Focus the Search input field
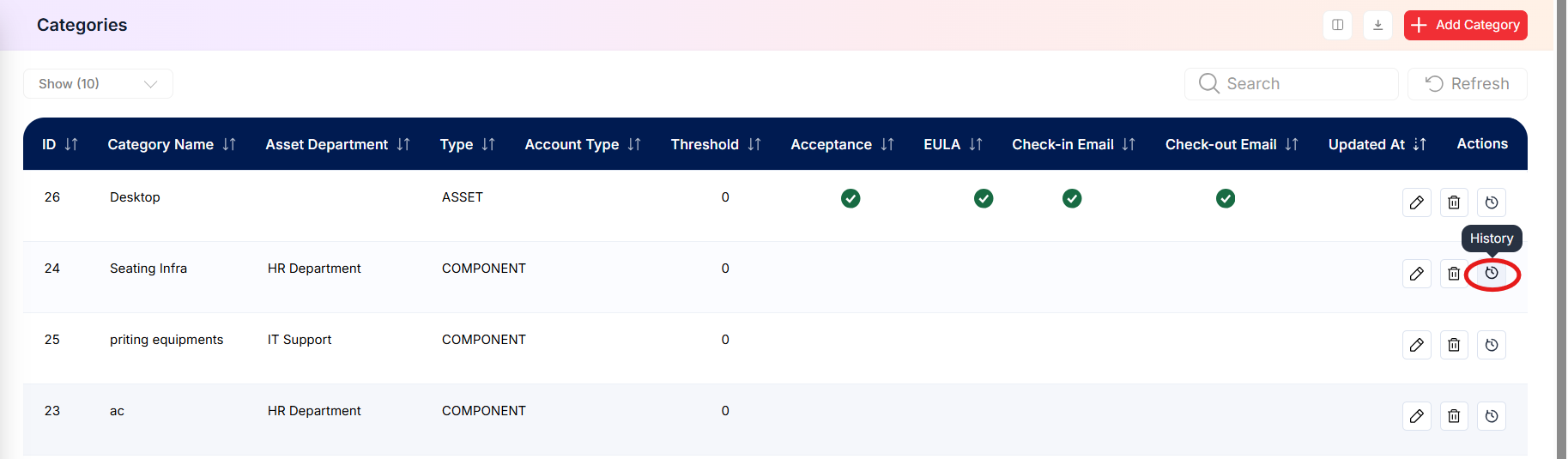The image size is (1568, 459). coord(1292,84)
